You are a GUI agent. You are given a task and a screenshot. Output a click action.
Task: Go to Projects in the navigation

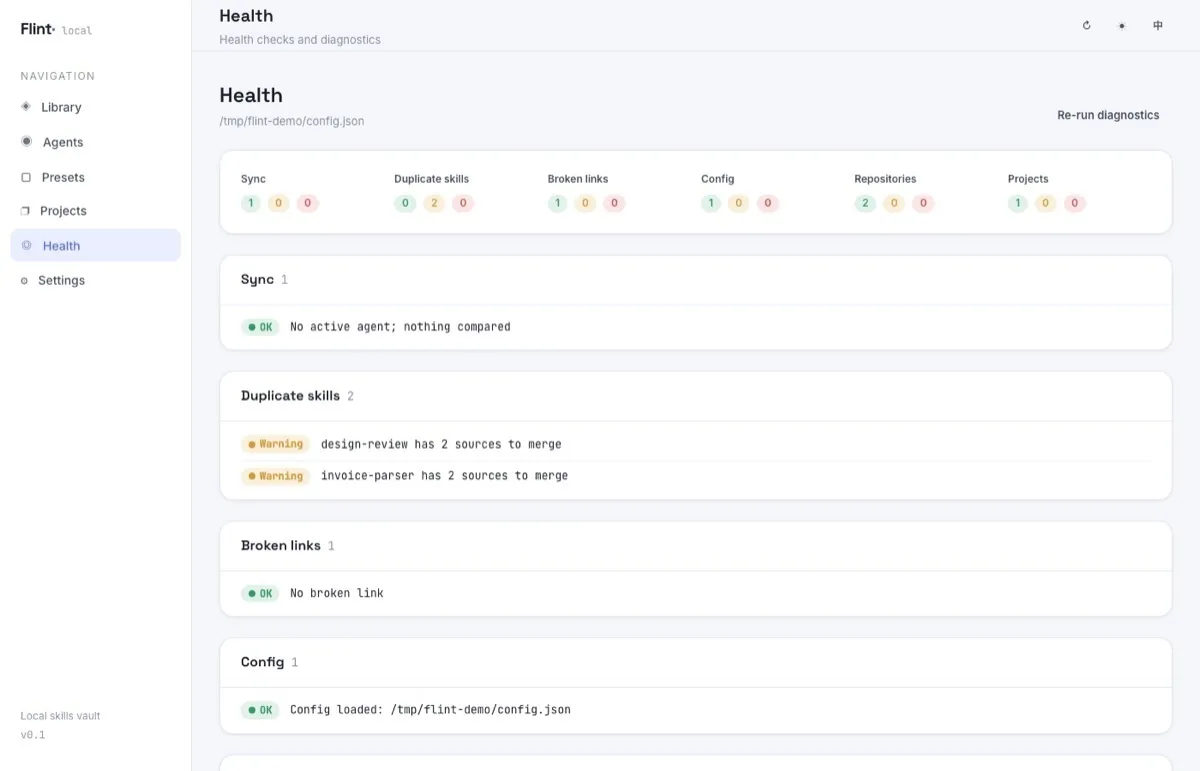coord(96,211)
